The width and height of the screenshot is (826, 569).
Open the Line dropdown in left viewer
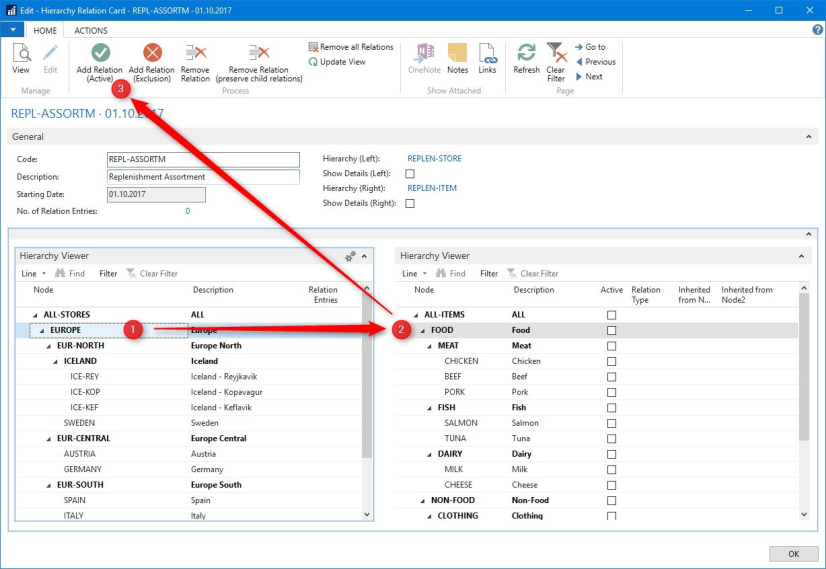pos(33,273)
